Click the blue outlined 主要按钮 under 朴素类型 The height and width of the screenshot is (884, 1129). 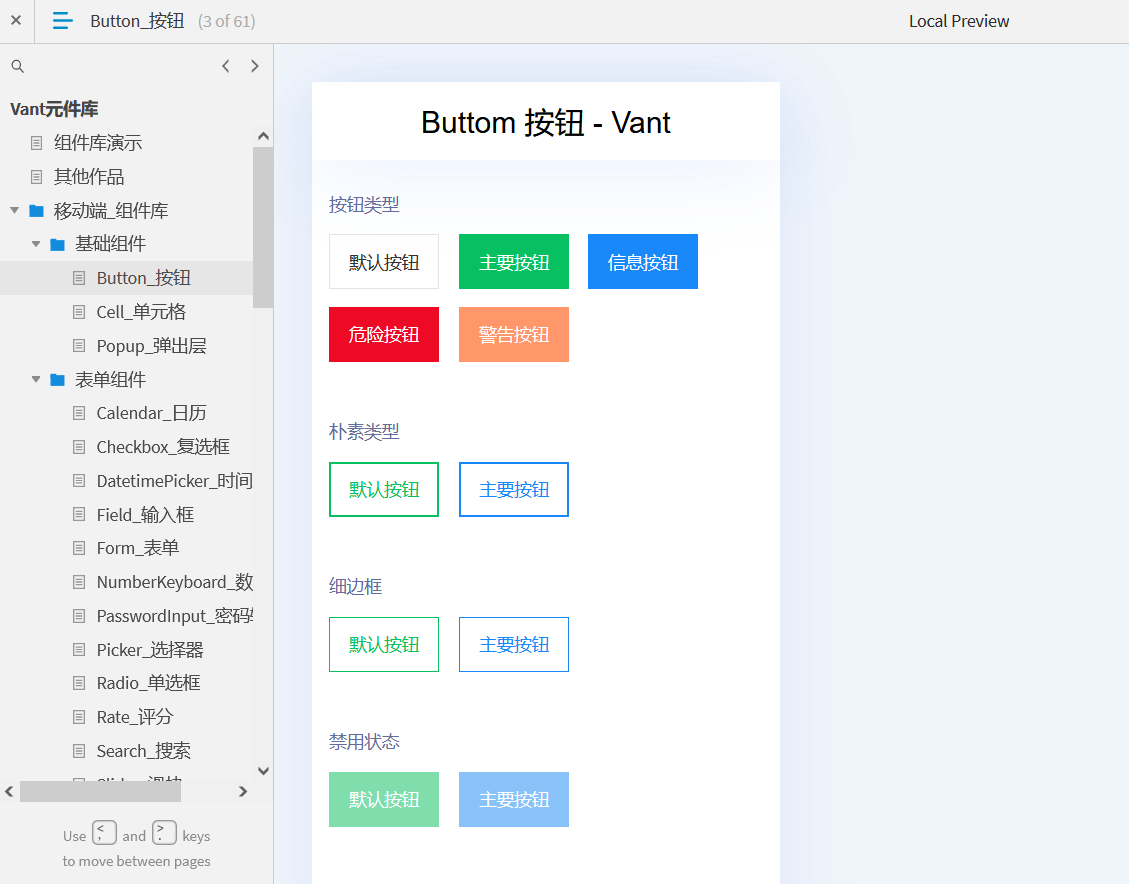click(x=514, y=490)
